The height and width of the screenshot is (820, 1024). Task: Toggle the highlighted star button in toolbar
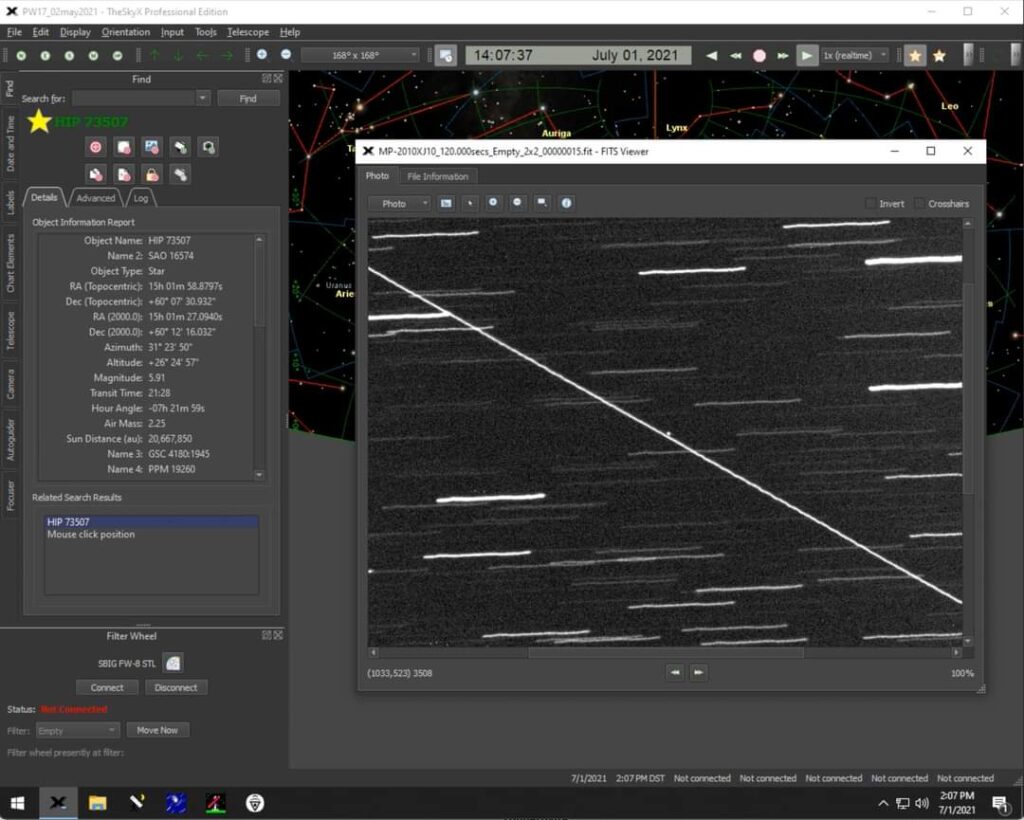click(x=914, y=56)
